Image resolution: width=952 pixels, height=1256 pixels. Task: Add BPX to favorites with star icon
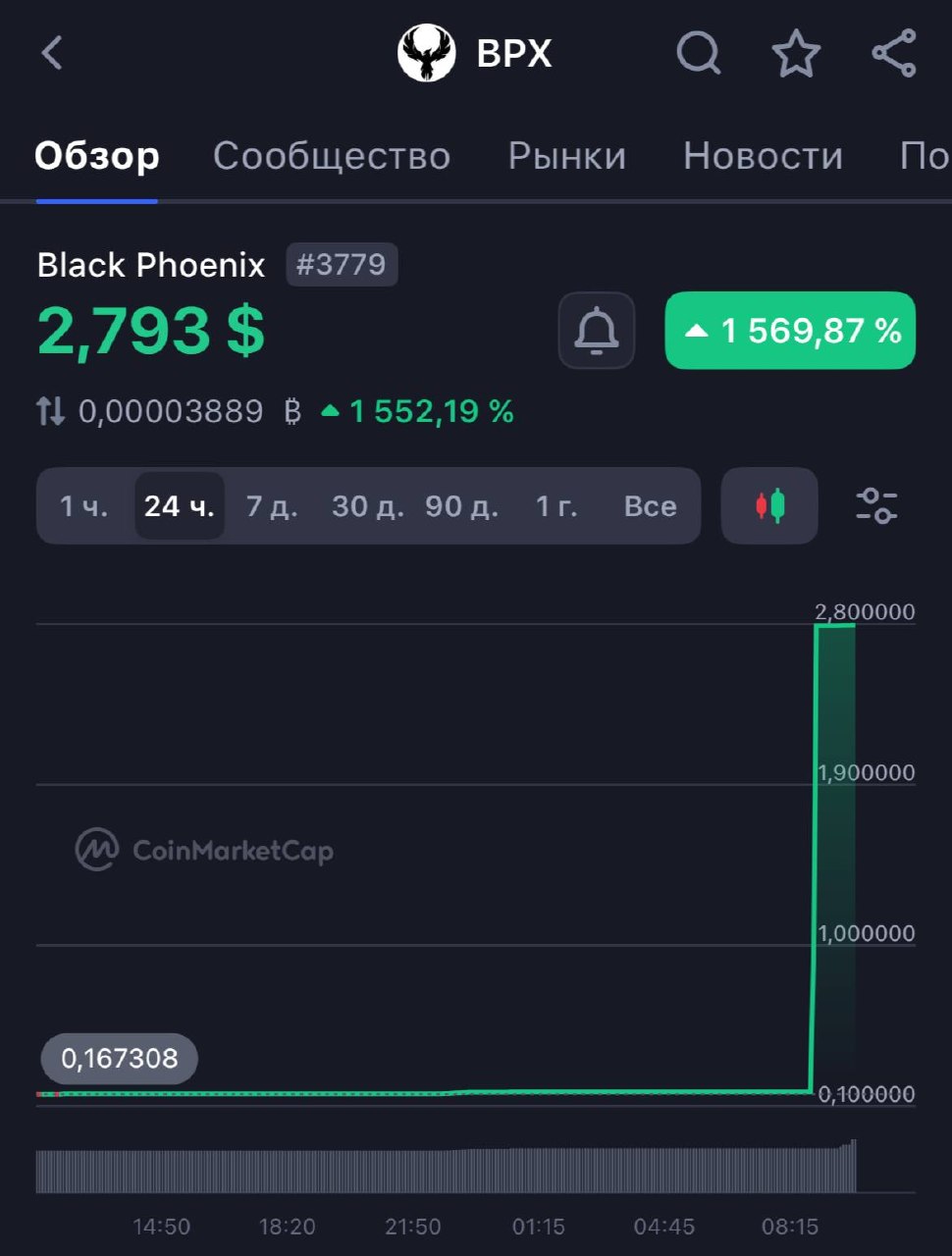click(796, 53)
